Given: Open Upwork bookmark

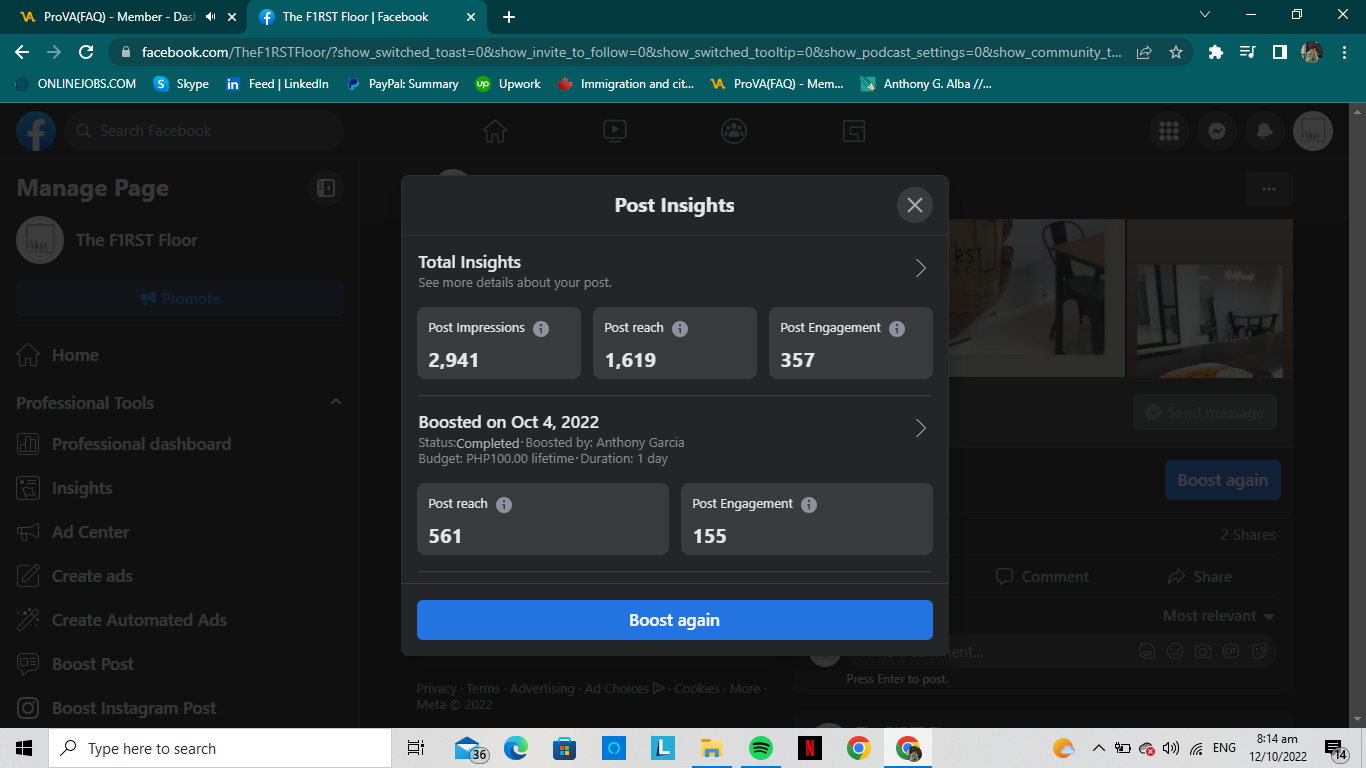Looking at the screenshot, I should pos(509,84).
